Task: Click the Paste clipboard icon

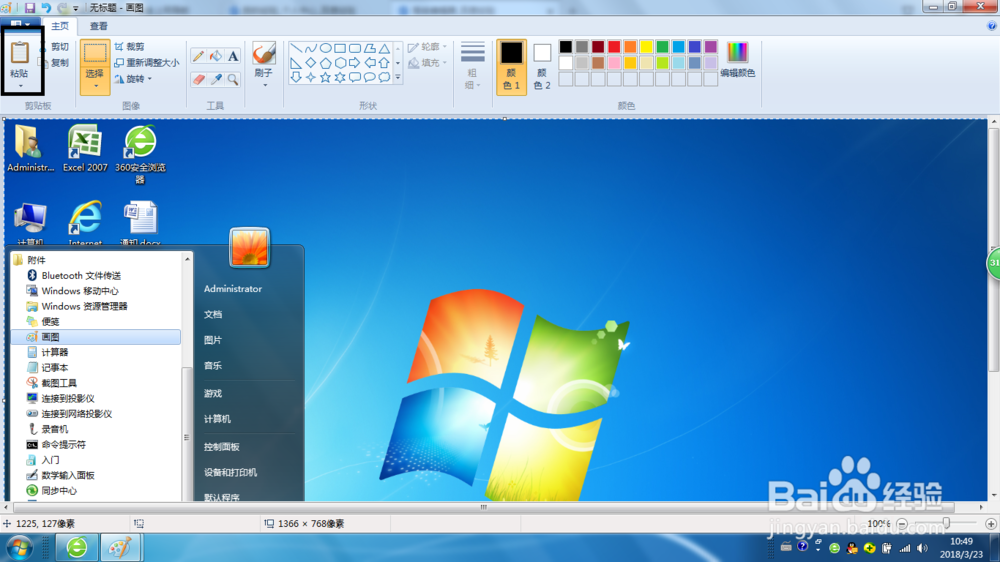Action: click(20, 54)
